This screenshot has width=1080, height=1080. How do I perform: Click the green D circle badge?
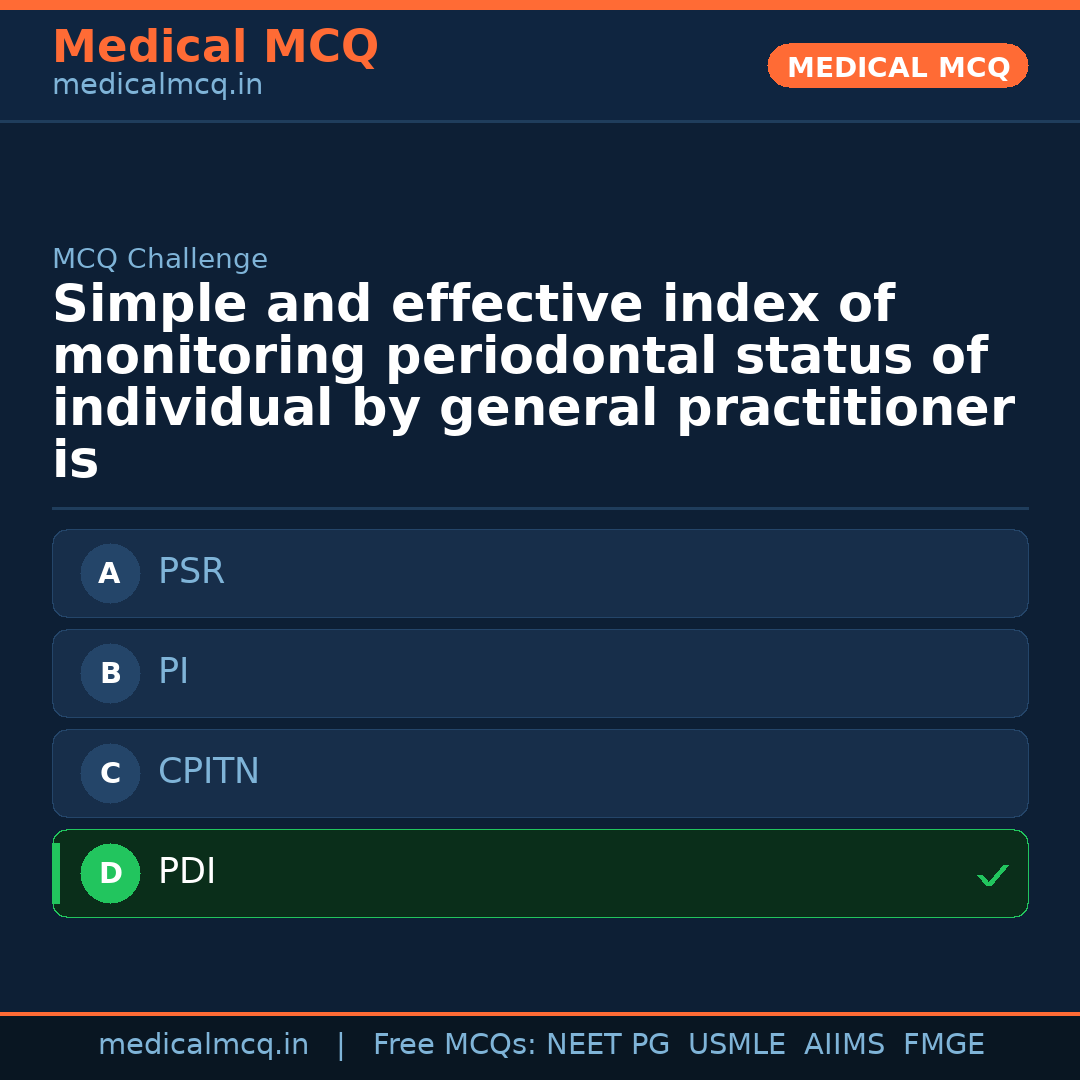[x=110, y=873]
